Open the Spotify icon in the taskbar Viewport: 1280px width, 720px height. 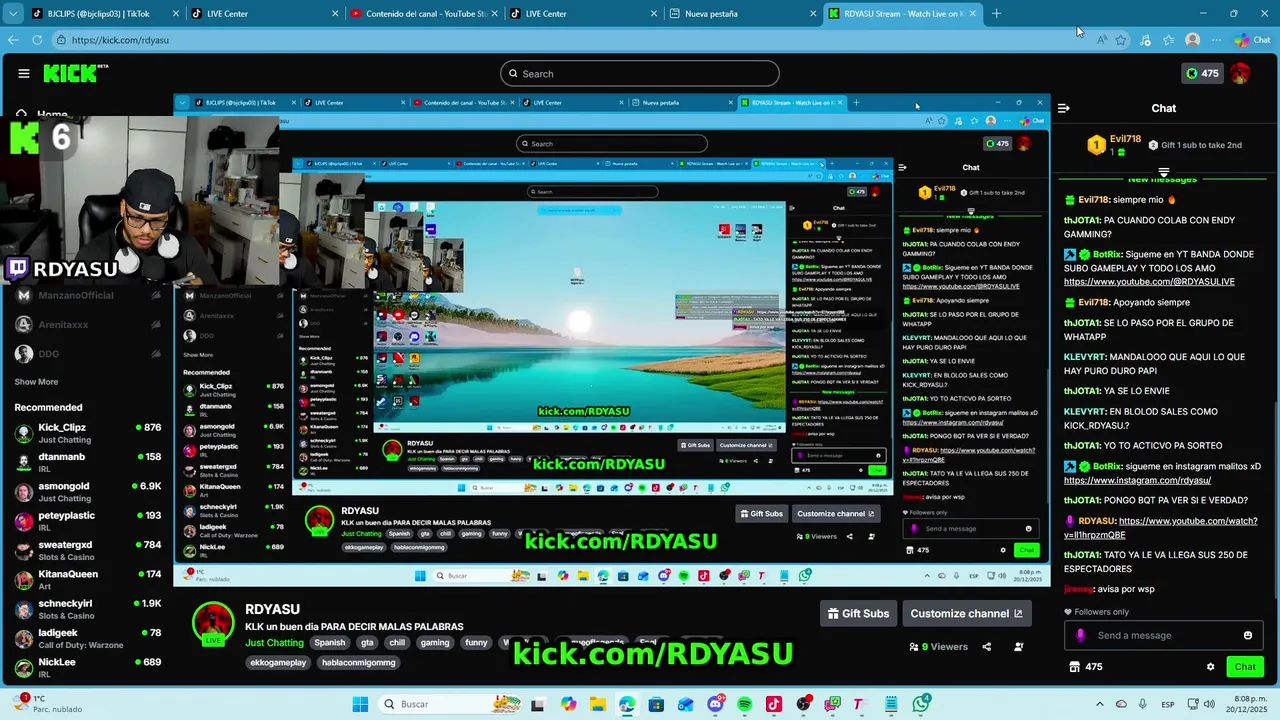click(x=745, y=704)
